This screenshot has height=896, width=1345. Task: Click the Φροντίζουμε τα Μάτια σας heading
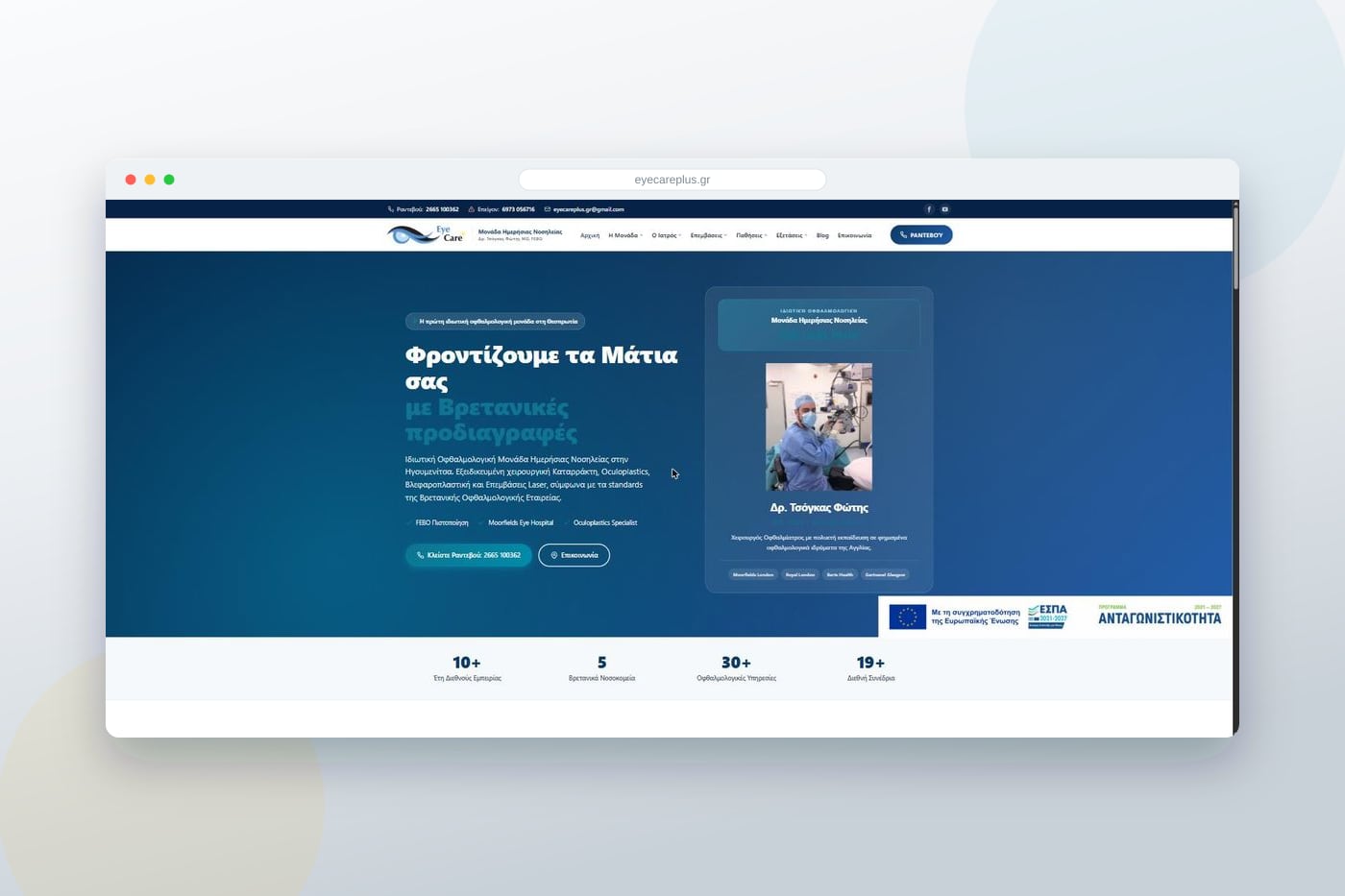541,368
